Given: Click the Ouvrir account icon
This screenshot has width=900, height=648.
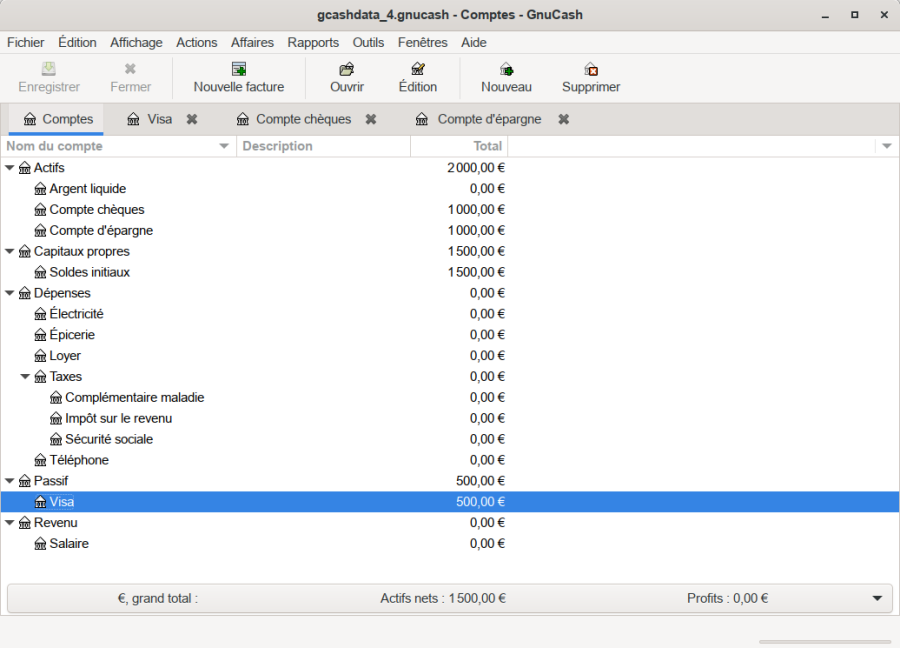Looking at the screenshot, I should (x=347, y=70).
